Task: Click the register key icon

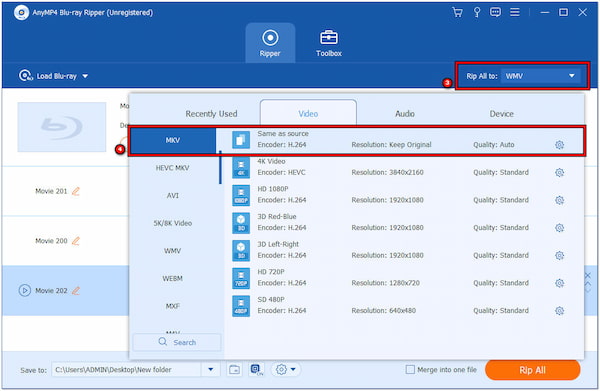Action: [477, 12]
